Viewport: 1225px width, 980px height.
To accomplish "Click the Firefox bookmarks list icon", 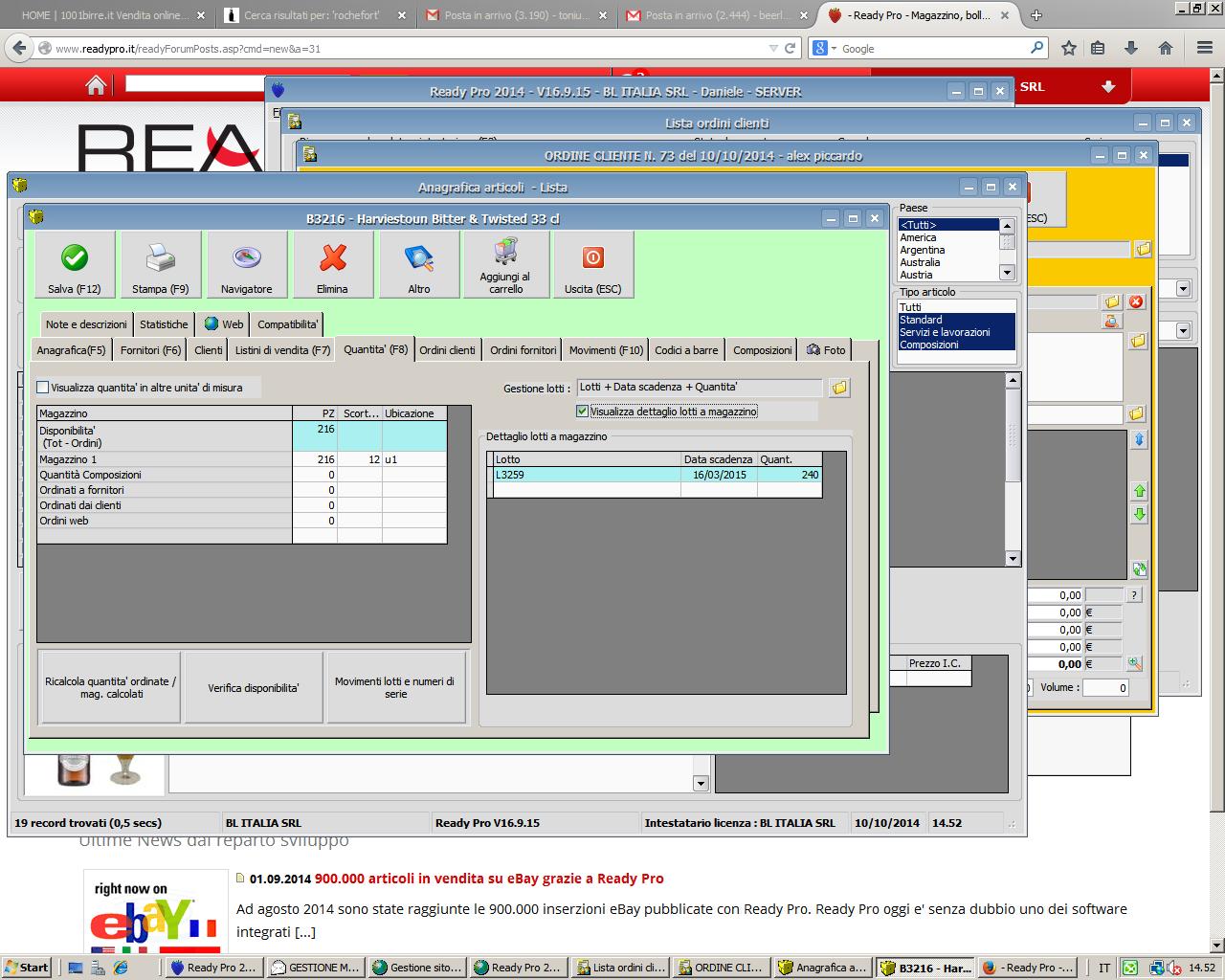I will pyautogui.click(x=1099, y=48).
